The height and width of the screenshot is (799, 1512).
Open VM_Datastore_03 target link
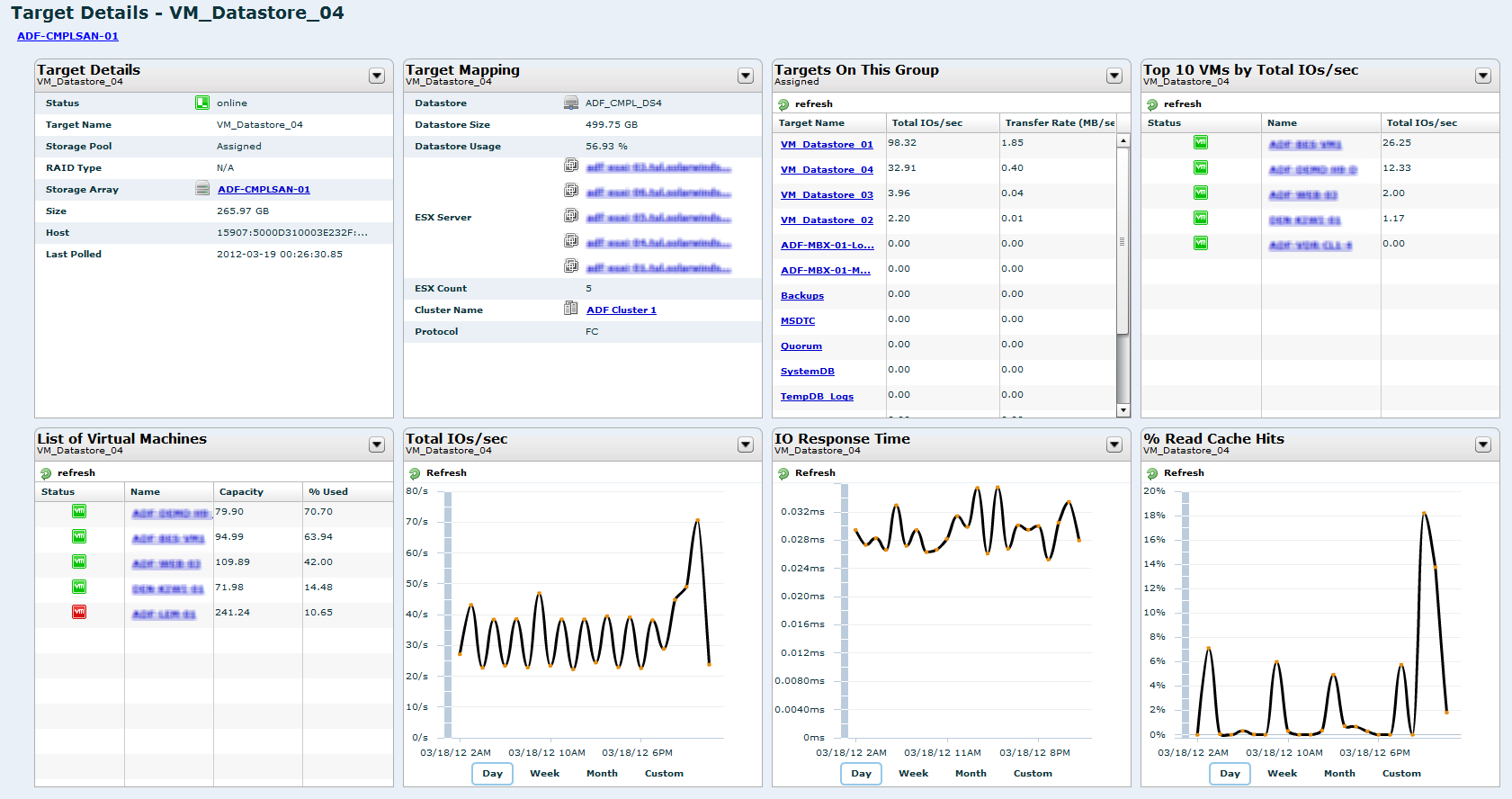(827, 195)
